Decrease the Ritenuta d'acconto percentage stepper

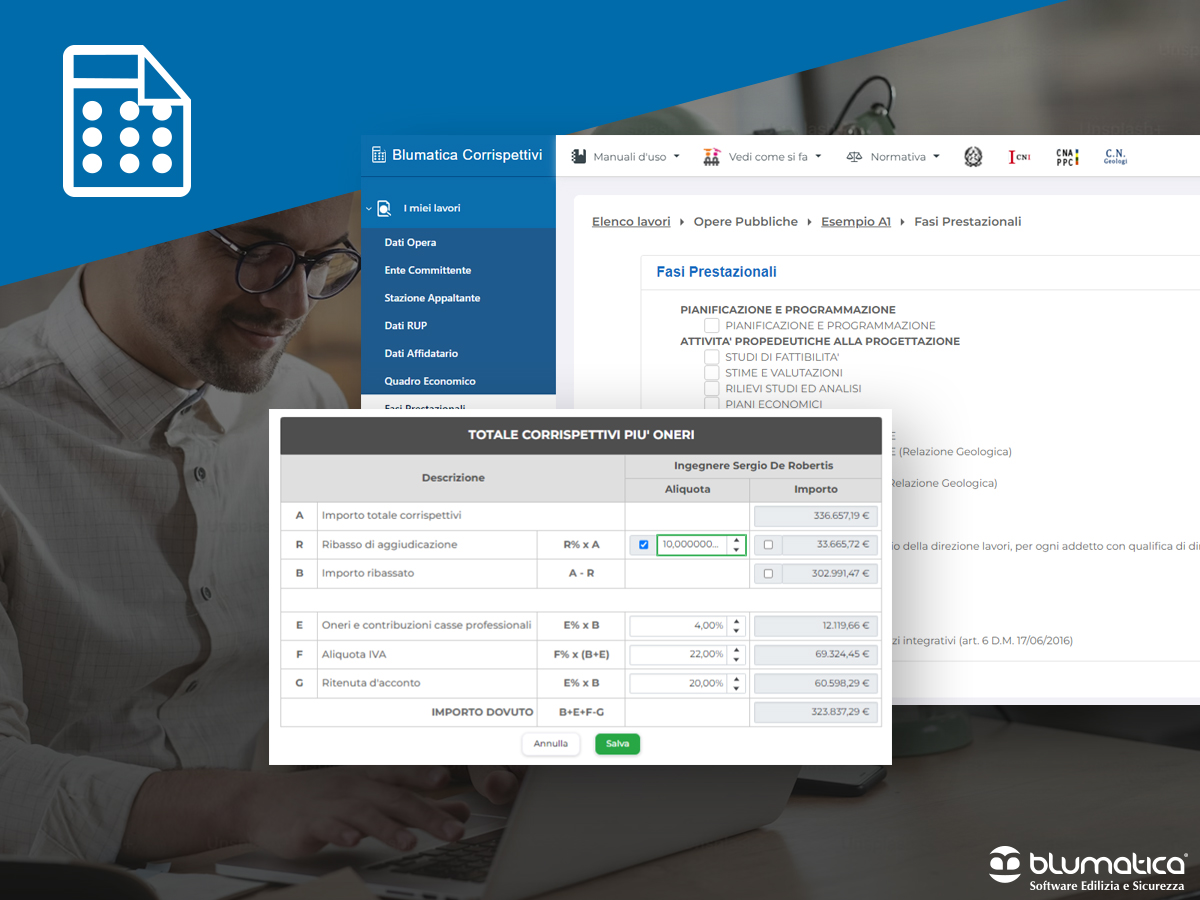(x=737, y=689)
